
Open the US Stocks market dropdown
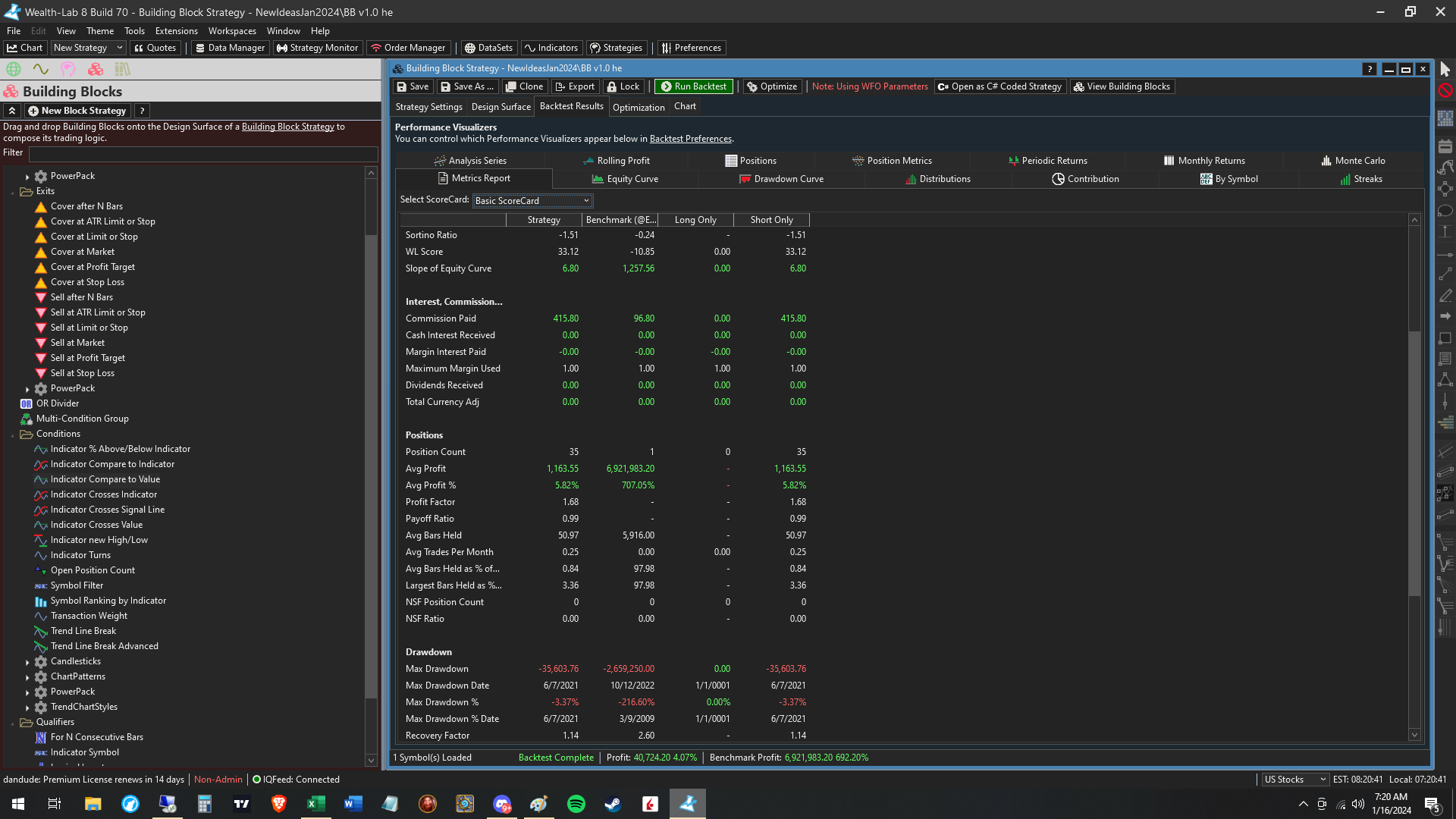coord(1294,780)
